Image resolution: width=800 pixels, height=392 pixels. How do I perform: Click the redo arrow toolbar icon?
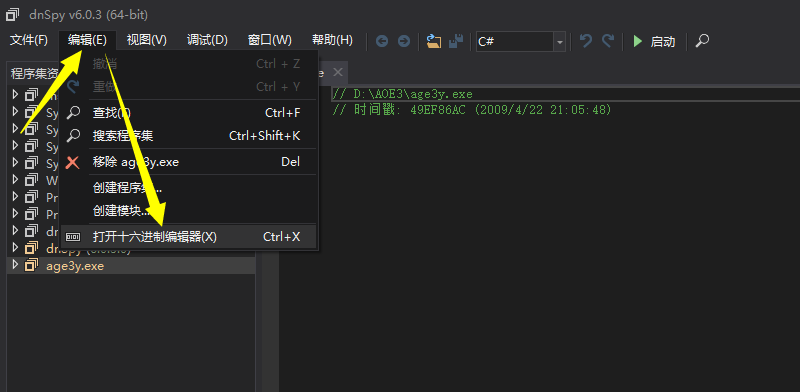pos(608,41)
